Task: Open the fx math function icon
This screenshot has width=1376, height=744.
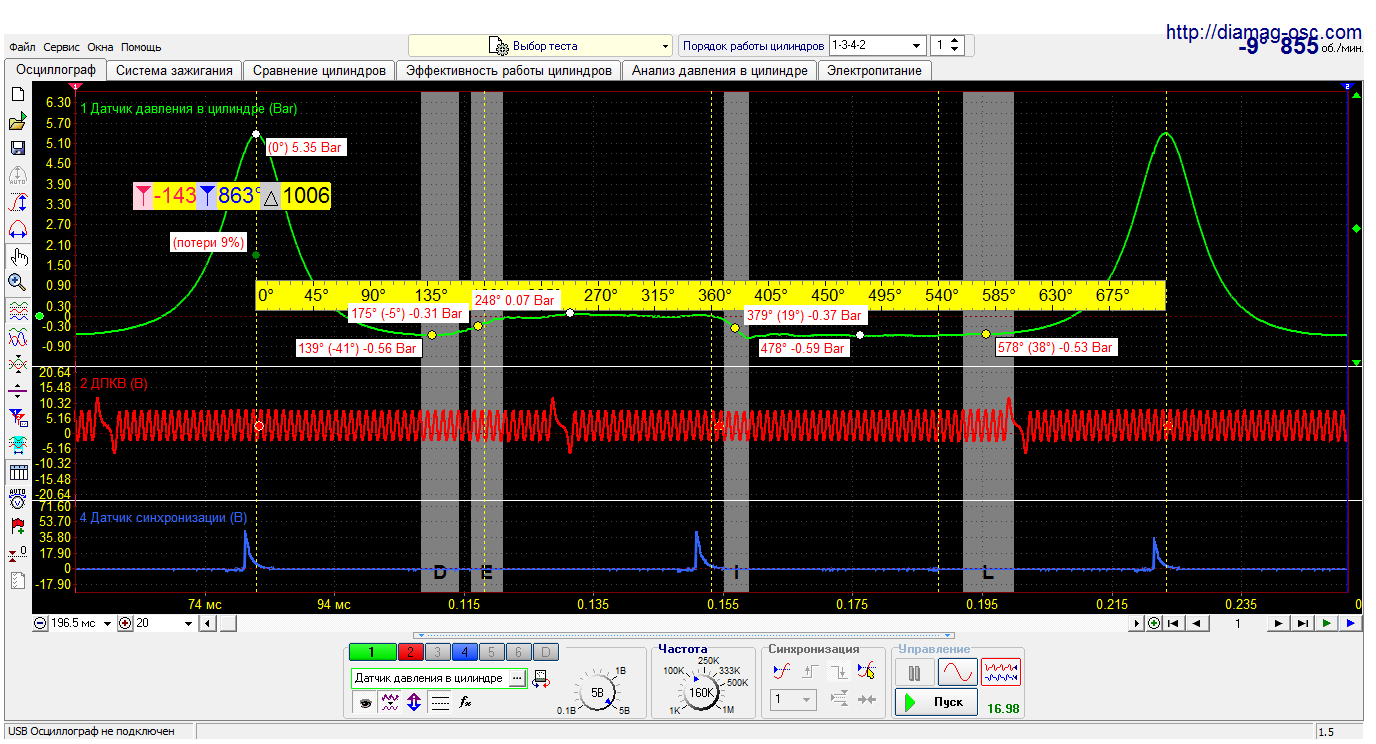Action: (x=465, y=703)
